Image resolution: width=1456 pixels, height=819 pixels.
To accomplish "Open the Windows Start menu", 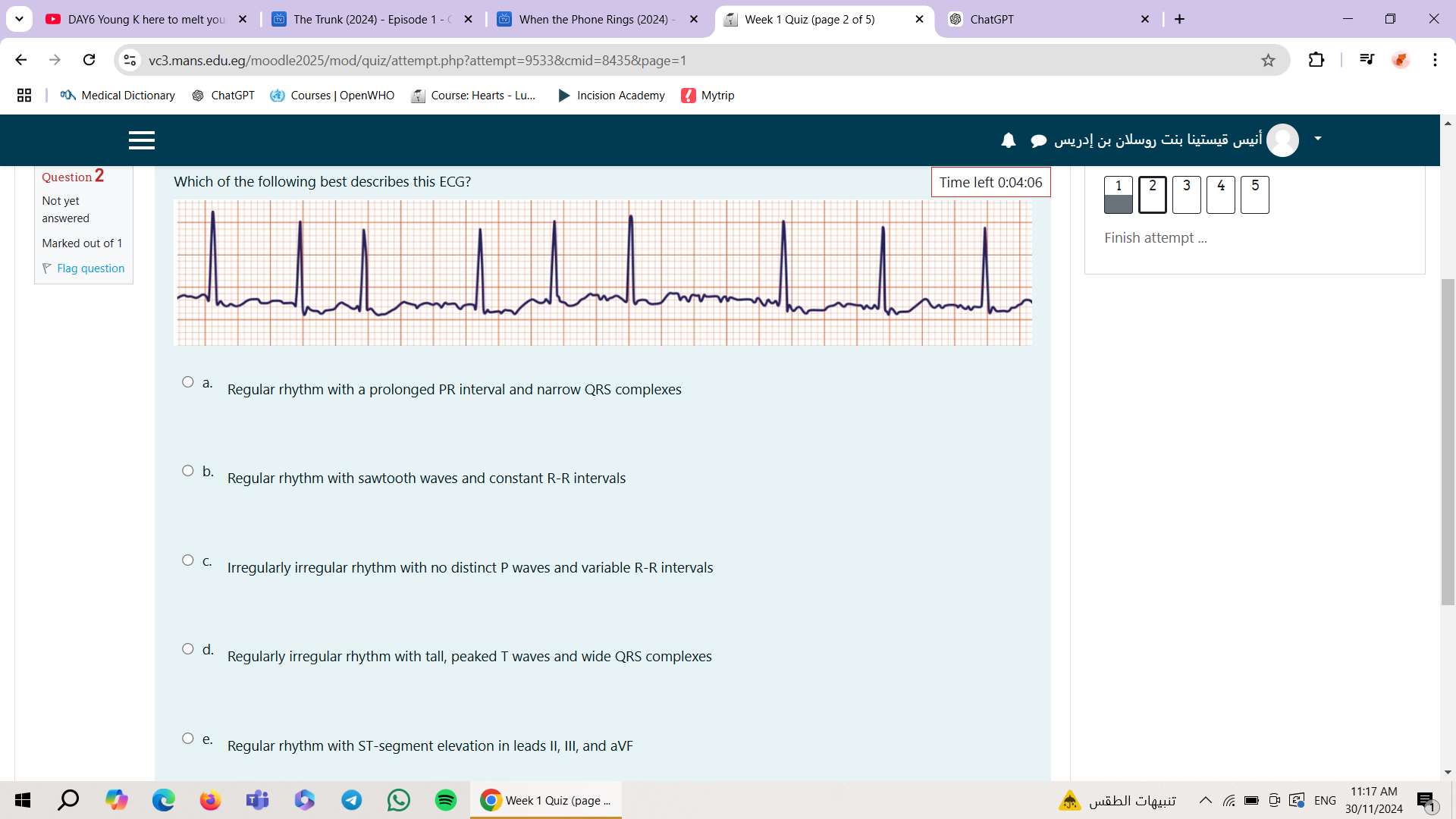I will (23, 800).
